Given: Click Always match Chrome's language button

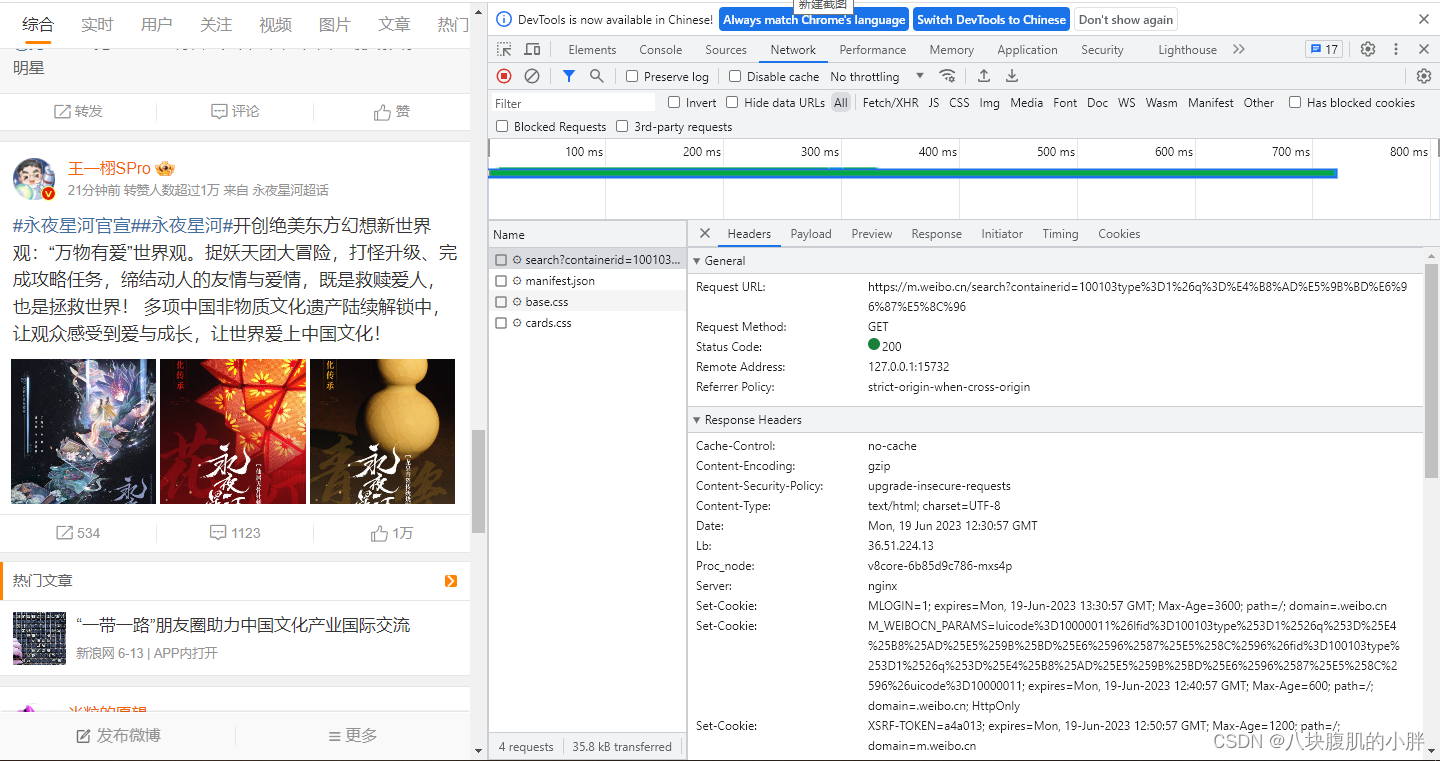Looking at the screenshot, I should tap(814, 19).
